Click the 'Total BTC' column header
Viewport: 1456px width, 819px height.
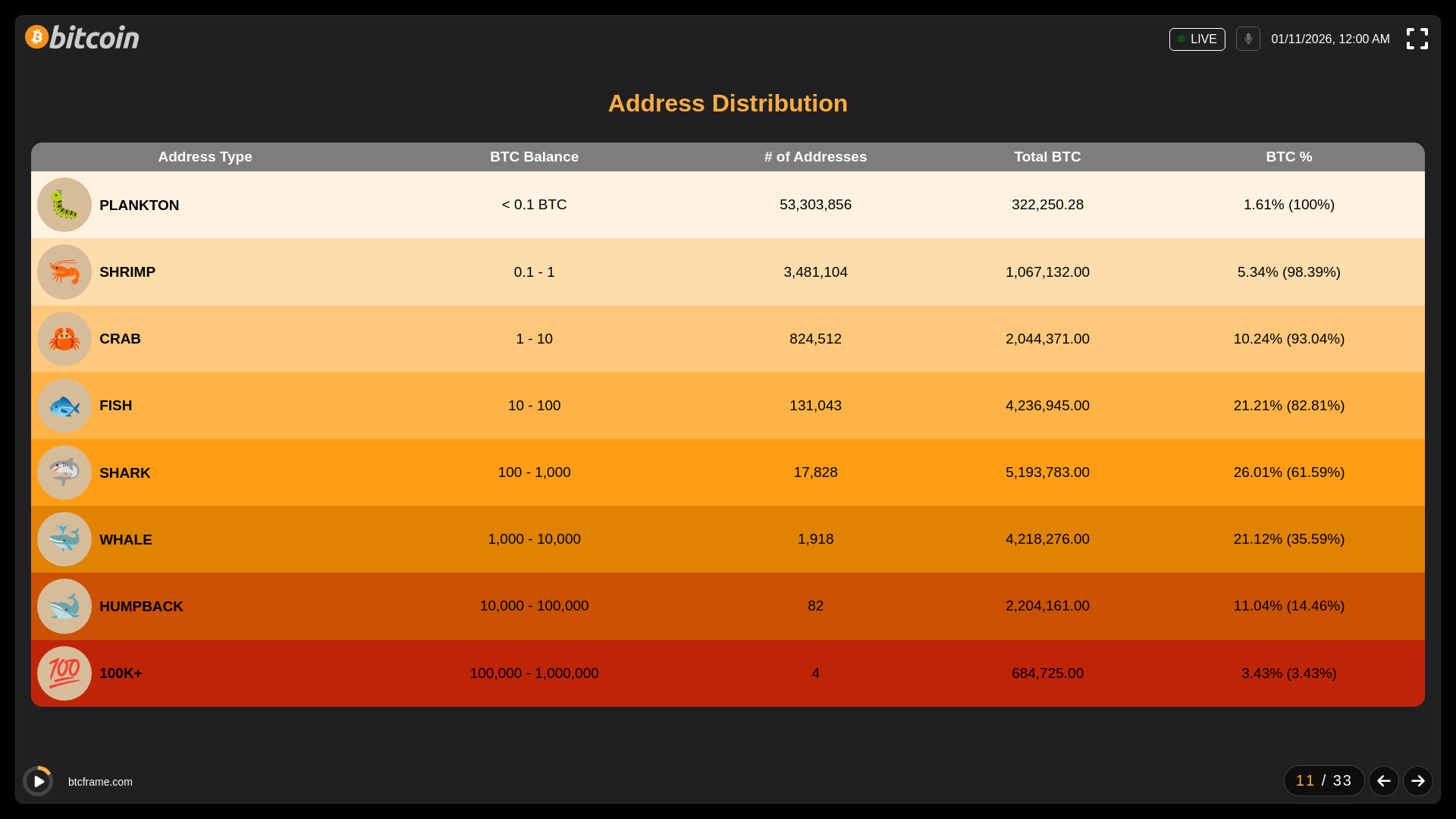tap(1047, 157)
